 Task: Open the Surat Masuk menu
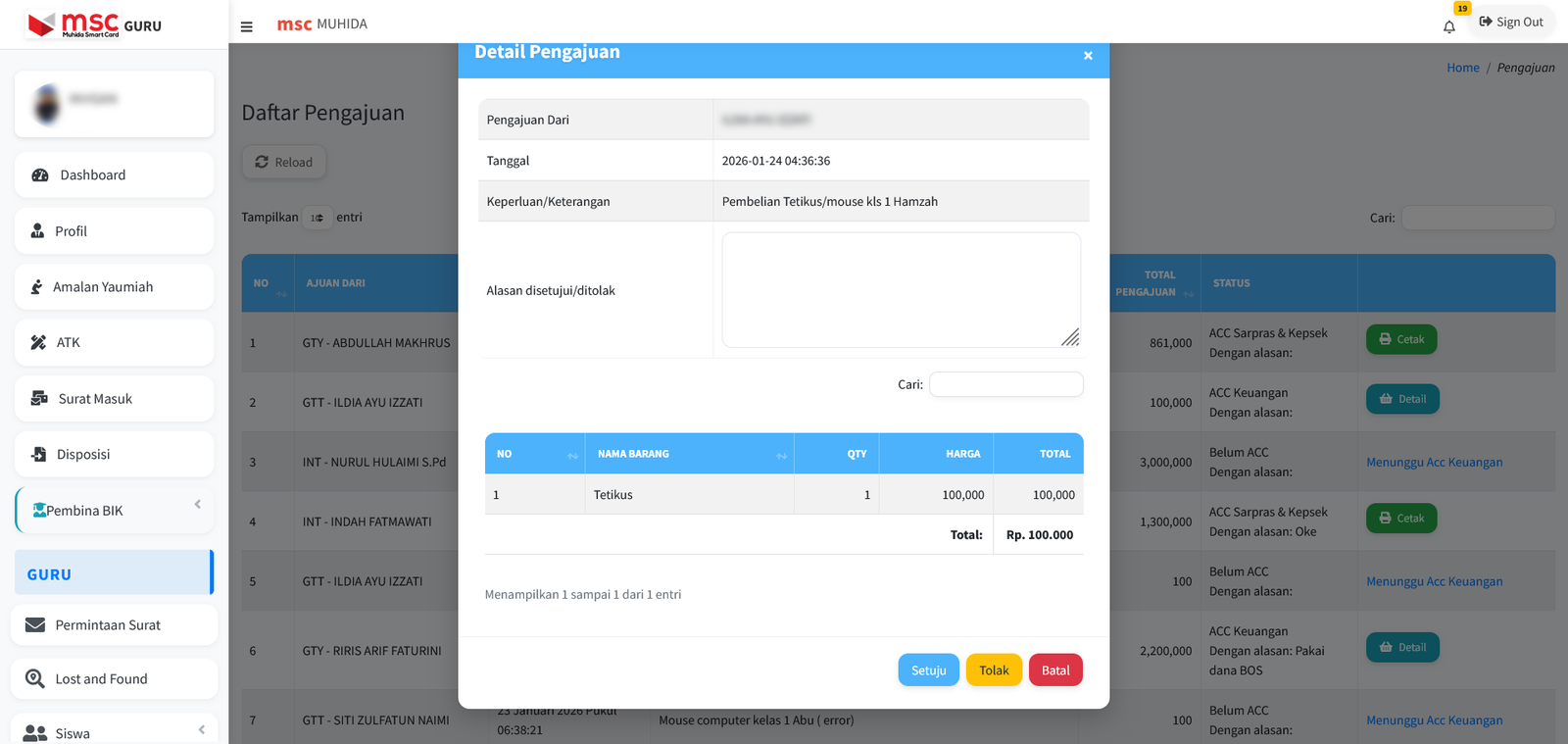115,398
